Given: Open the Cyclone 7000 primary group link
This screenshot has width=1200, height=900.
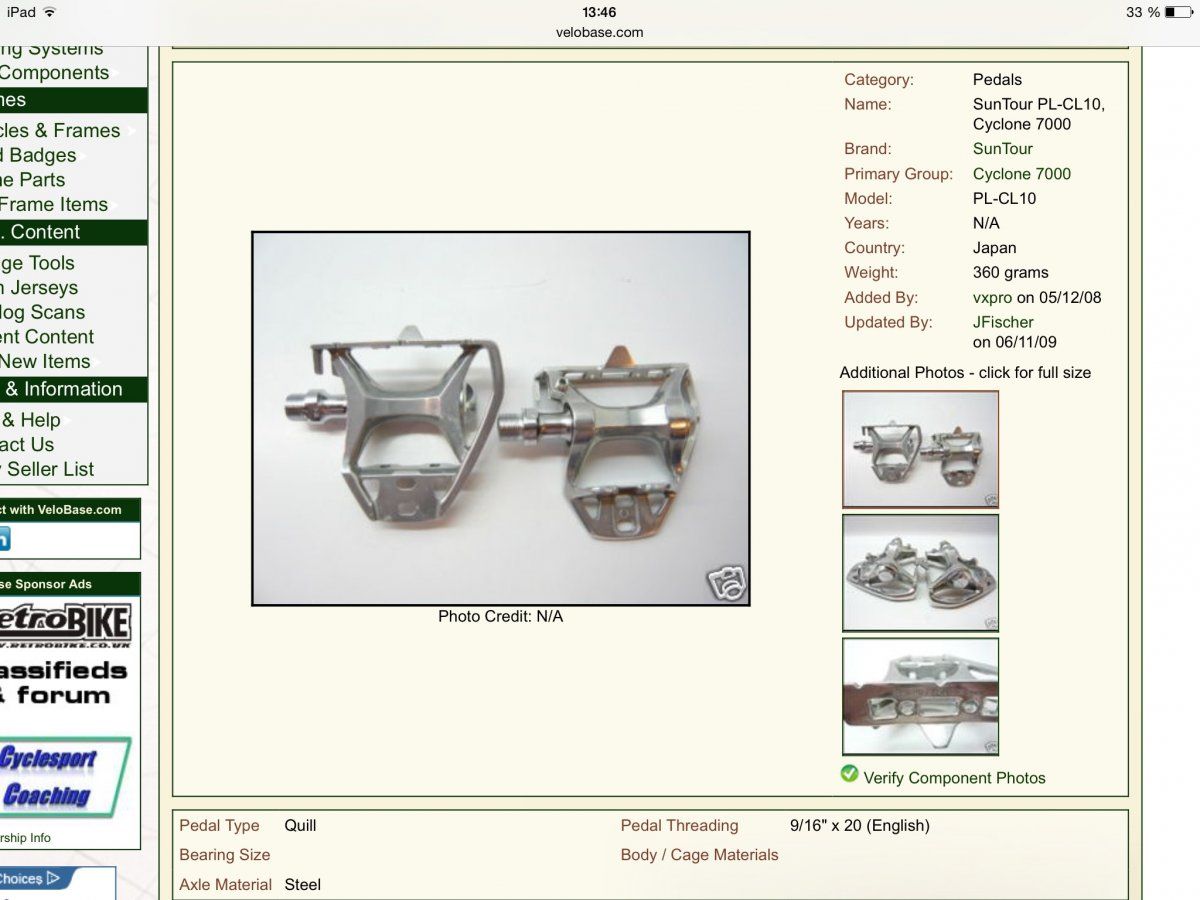Looking at the screenshot, I should tap(1021, 174).
